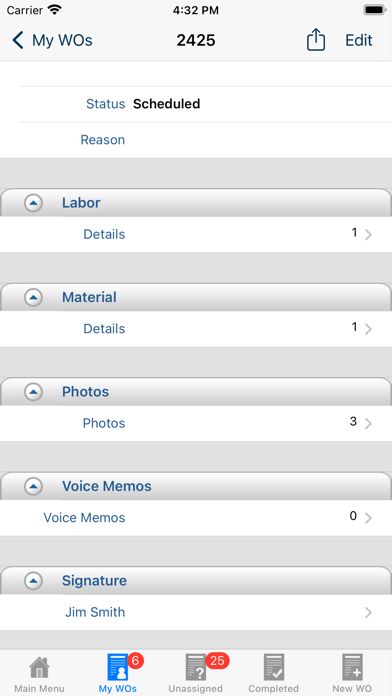Open Voice Memos row chevron

pyautogui.click(x=368, y=518)
